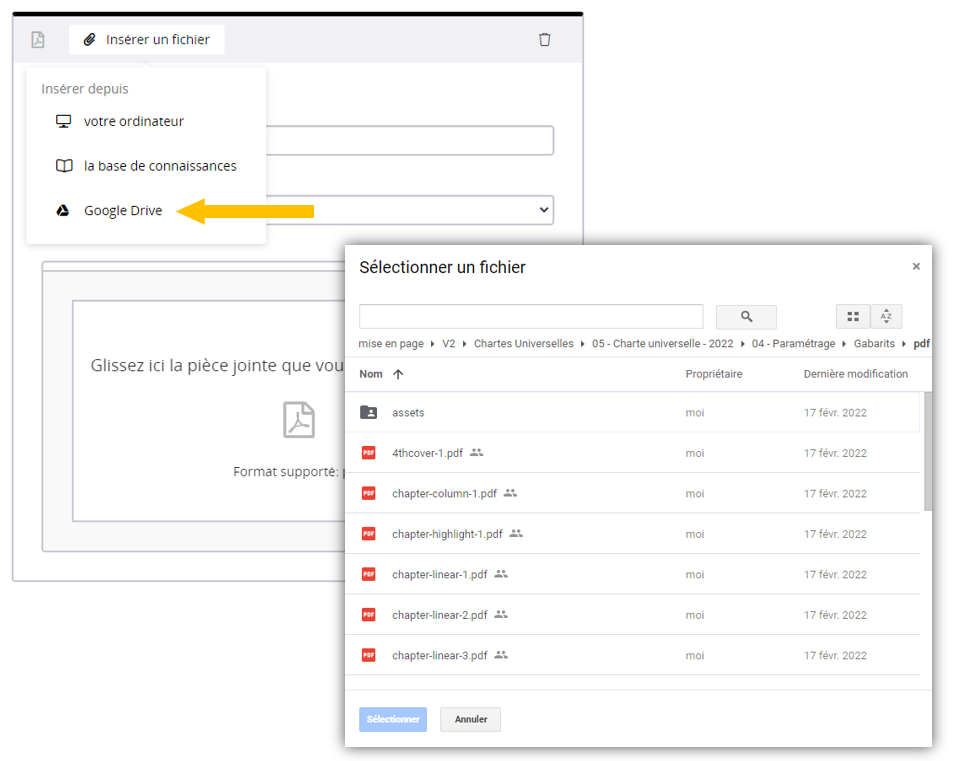This screenshot has width=954, height=761.
Task: Choose la base de connaissances option
Action: (160, 166)
